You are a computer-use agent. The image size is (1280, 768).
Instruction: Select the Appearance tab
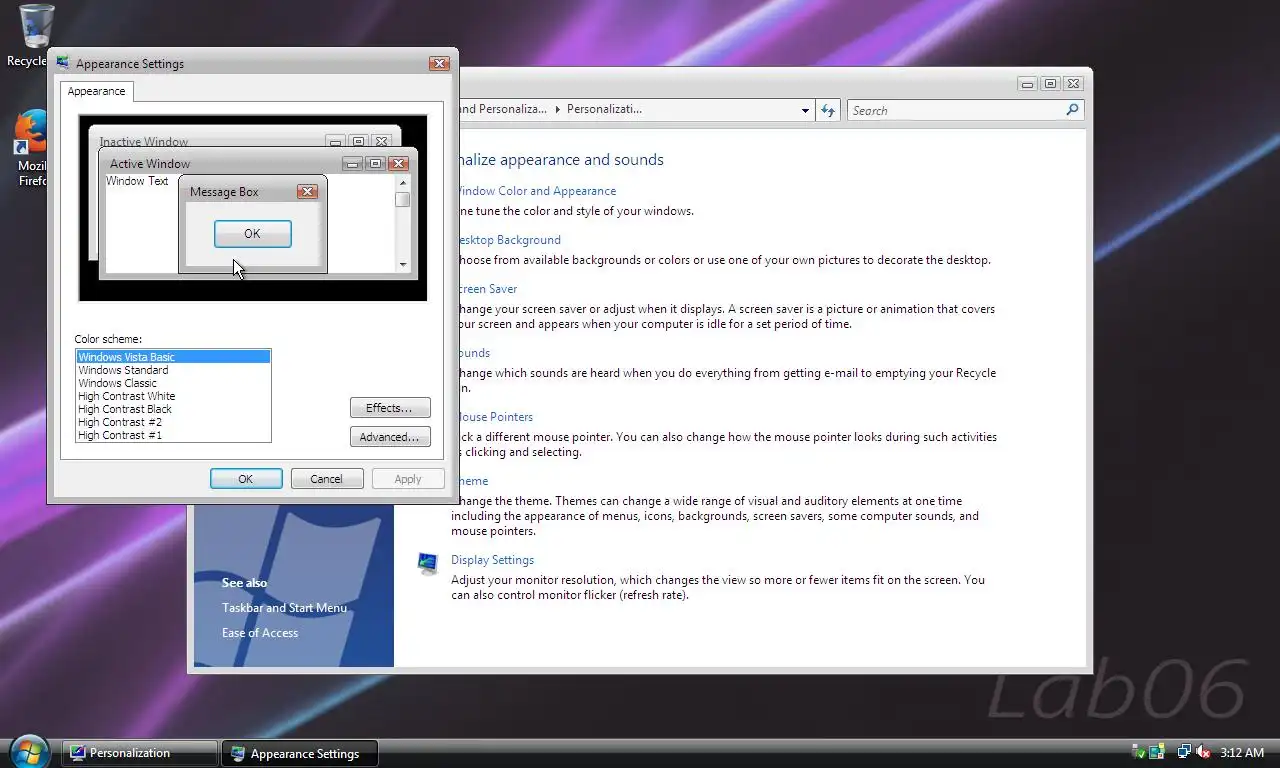coord(96,91)
